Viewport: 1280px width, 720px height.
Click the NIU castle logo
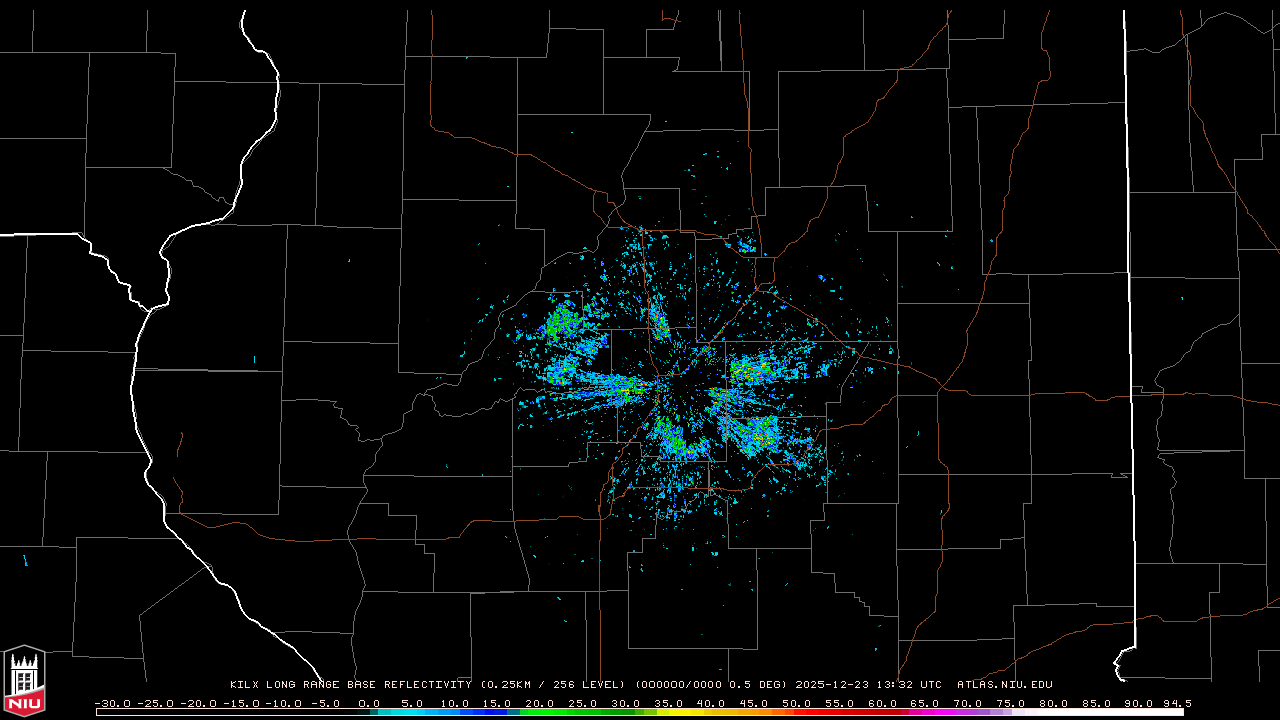click(24, 681)
